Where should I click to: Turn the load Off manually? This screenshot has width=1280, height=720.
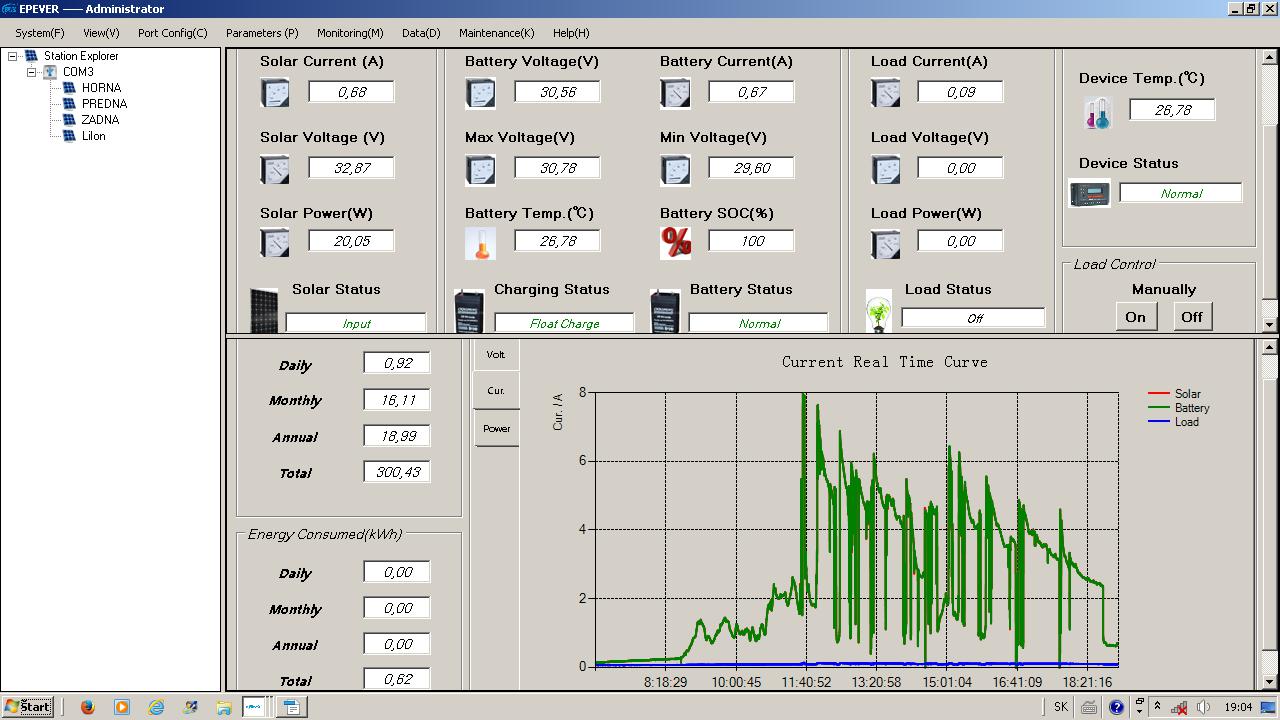[1192, 317]
